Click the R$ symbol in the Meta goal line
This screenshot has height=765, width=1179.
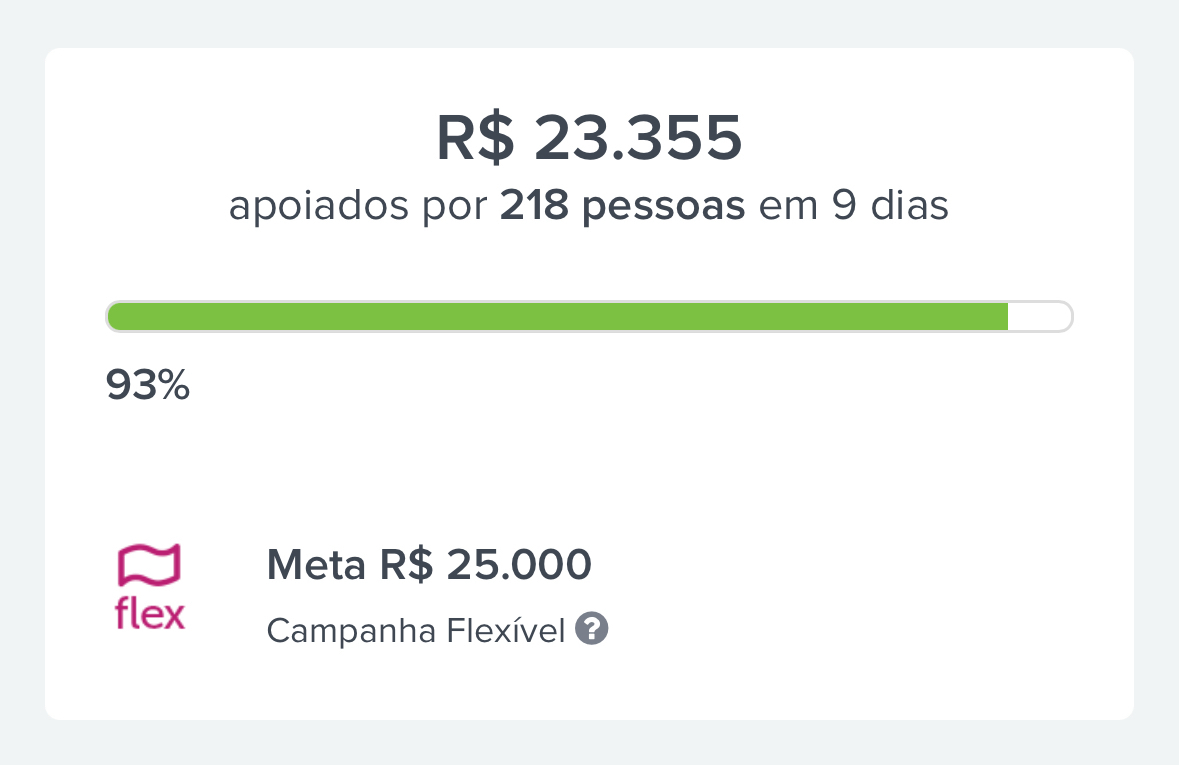click(x=407, y=565)
